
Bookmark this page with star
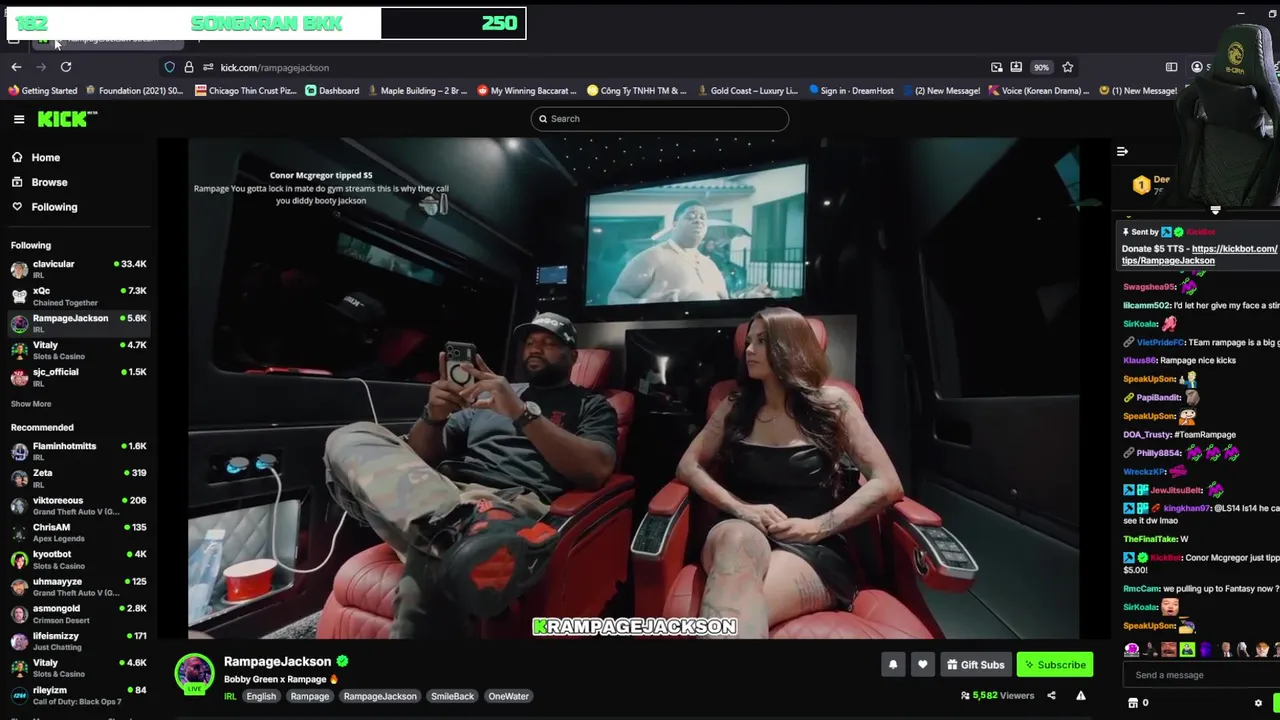tap(1068, 67)
